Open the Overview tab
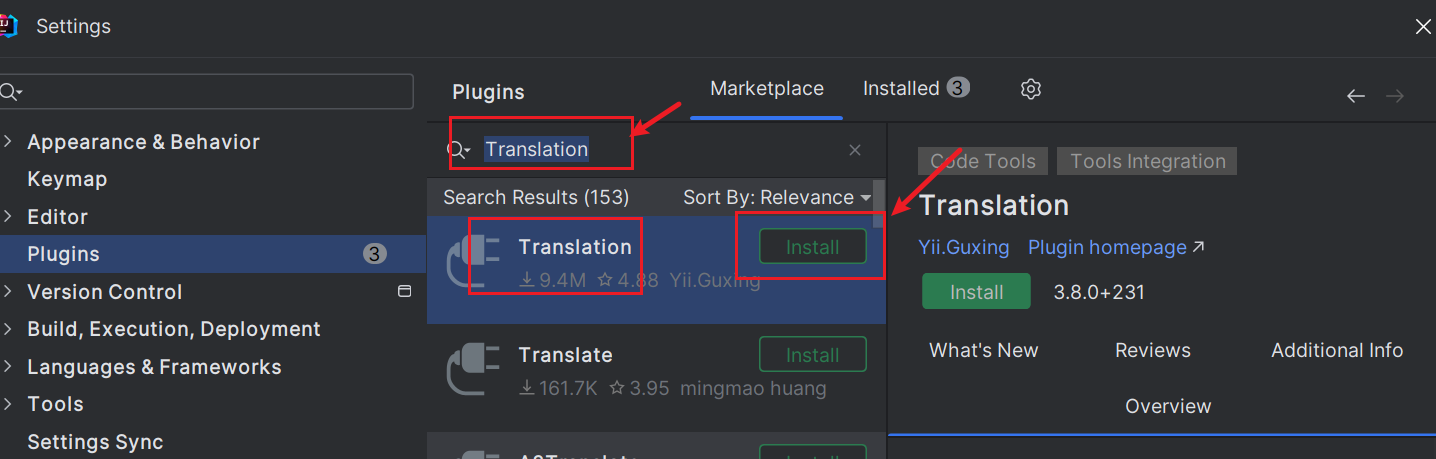This screenshot has height=459, width=1436. (x=1168, y=407)
